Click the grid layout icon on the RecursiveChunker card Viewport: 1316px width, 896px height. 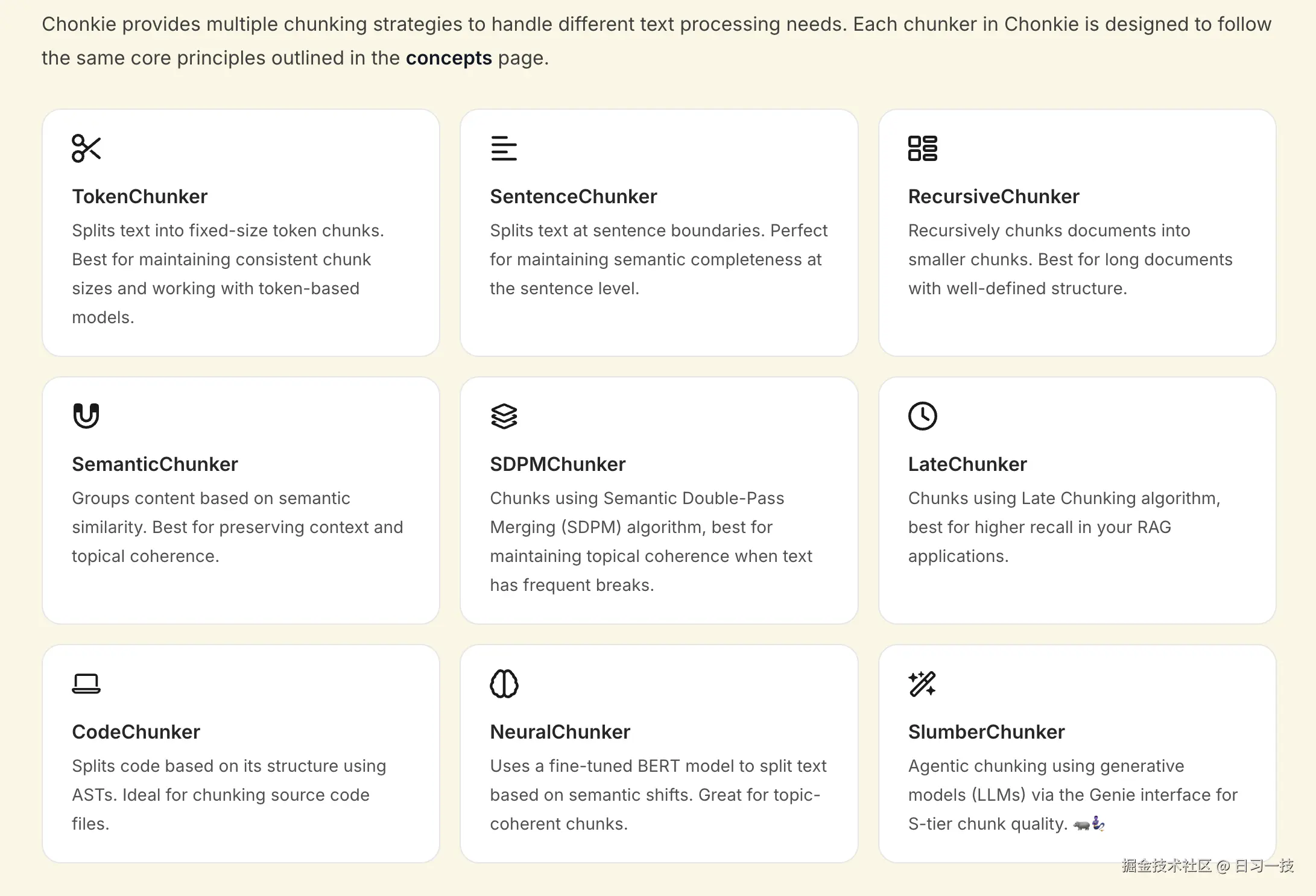pos(922,148)
